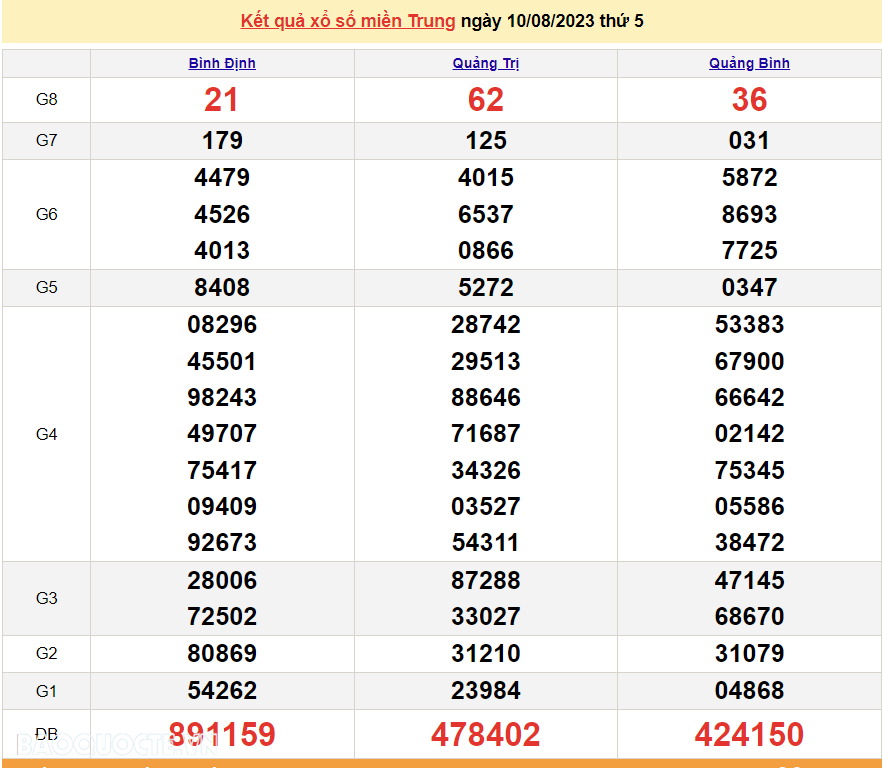Click the special prize number 424150
Viewport: 883px width, 768px height.
coord(749,735)
